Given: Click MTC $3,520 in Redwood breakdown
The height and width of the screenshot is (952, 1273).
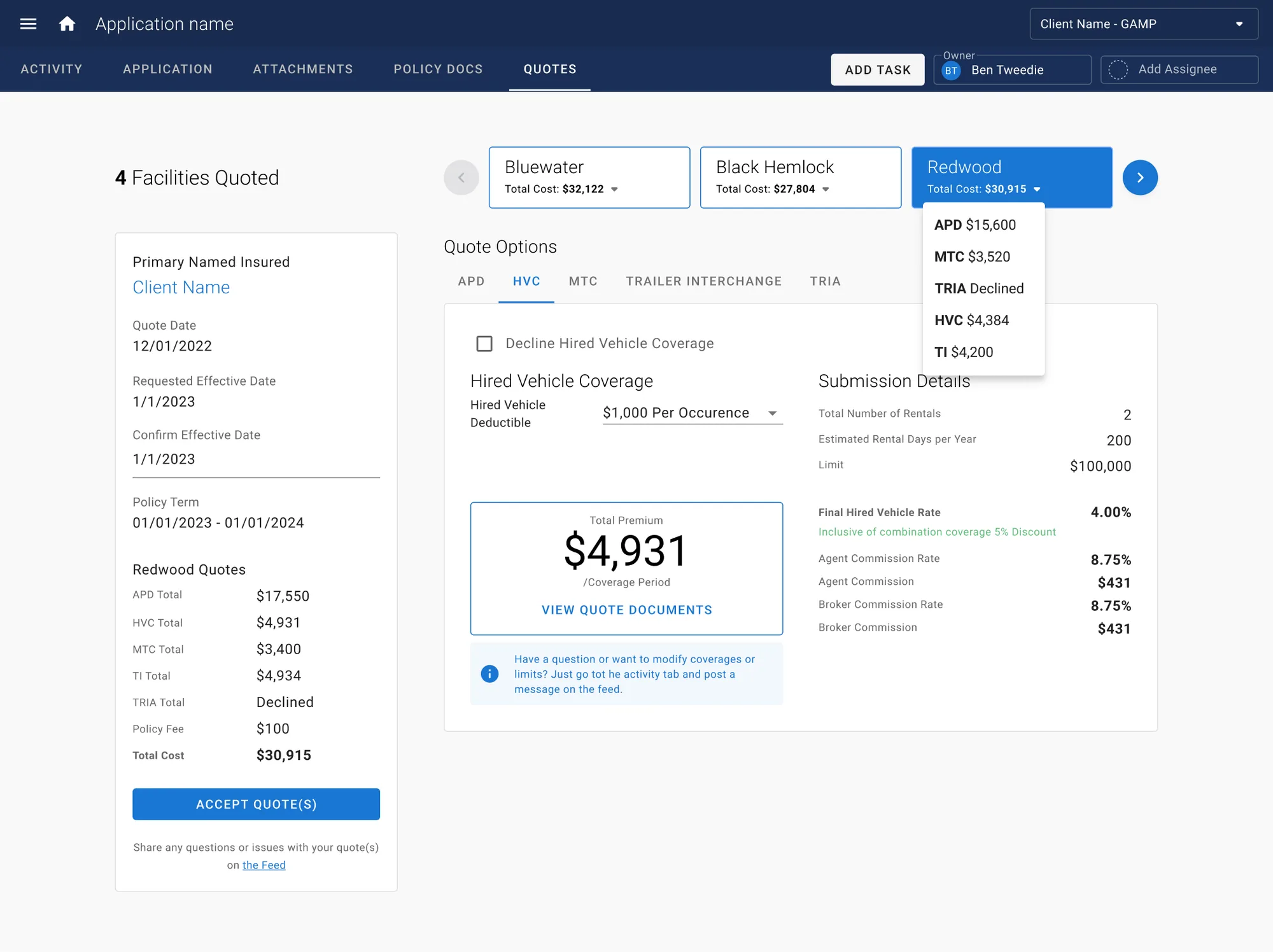Looking at the screenshot, I should 972,256.
